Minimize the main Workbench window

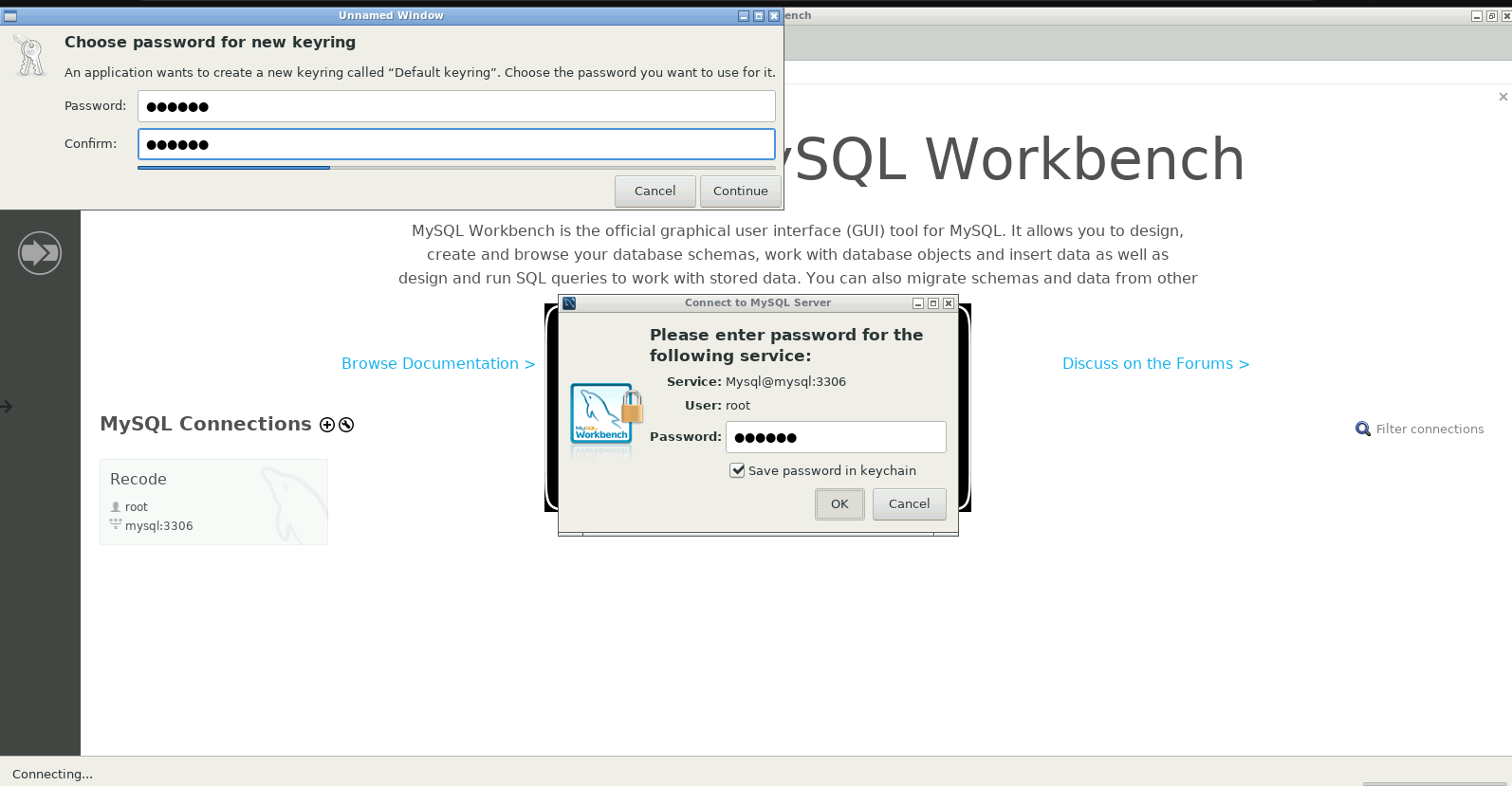[1477, 16]
